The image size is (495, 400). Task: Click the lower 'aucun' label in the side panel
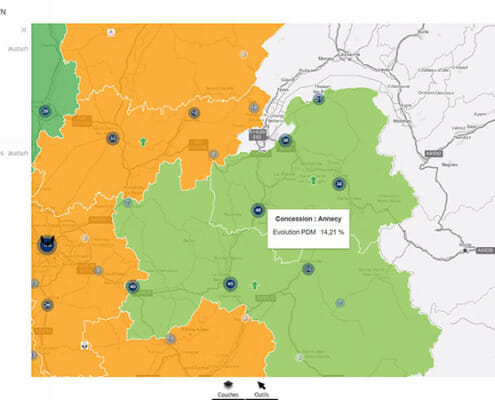(18, 153)
